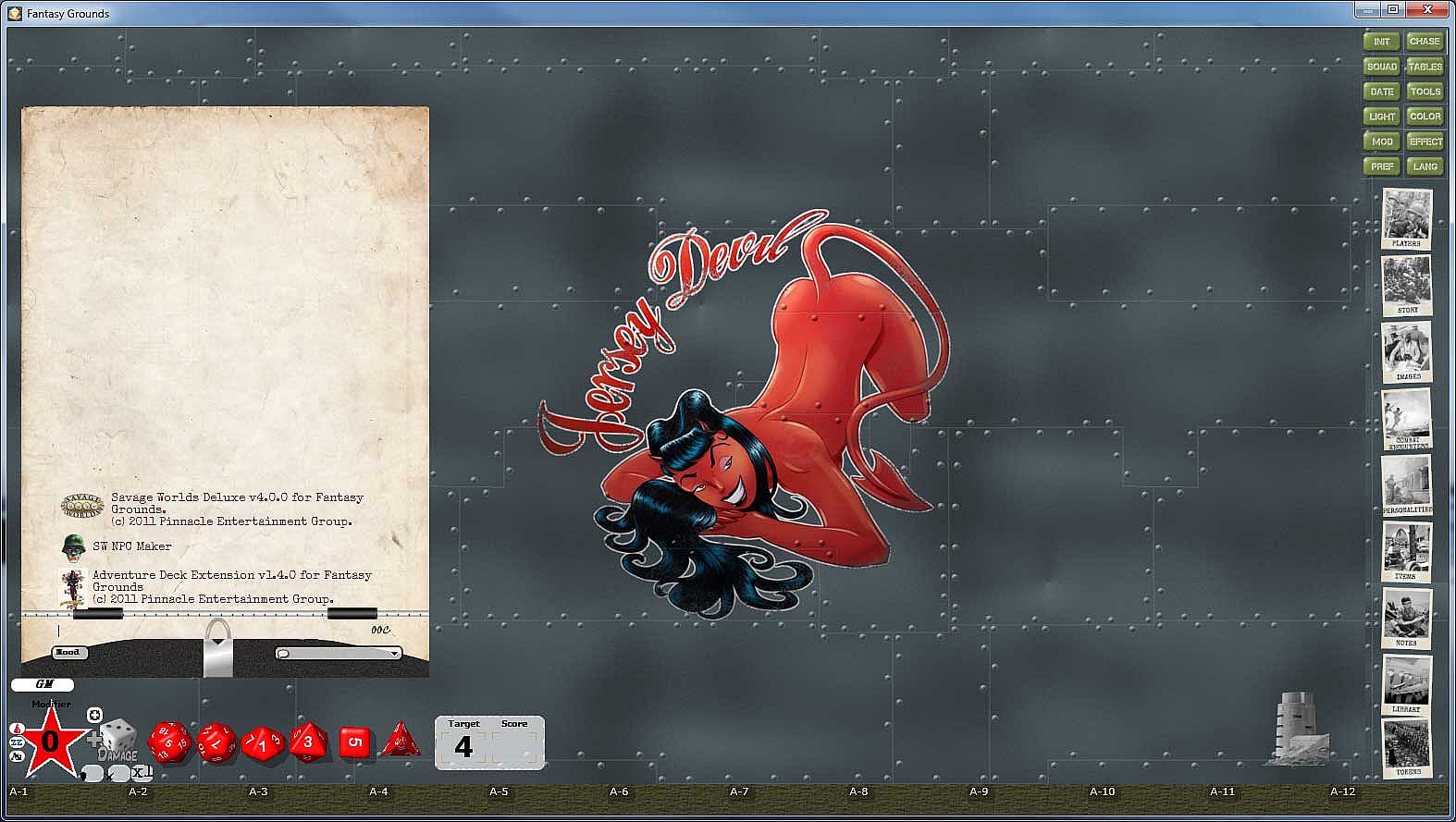Viewport: 1456px width, 822px height.
Task: Open the CHASE button
Action: [1425, 42]
